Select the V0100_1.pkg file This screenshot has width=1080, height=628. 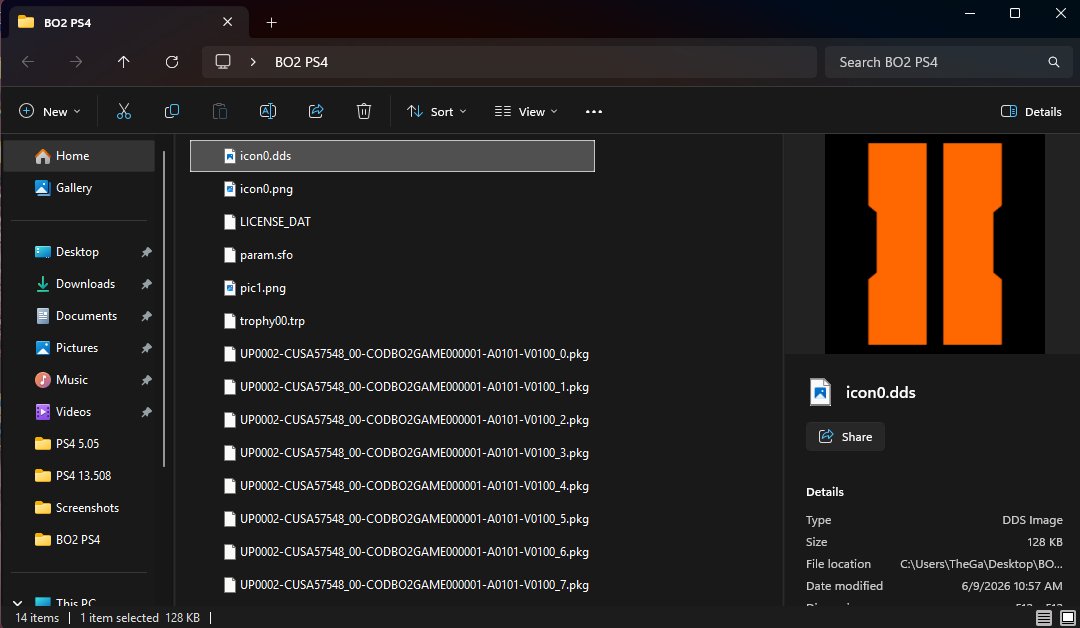(392, 387)
